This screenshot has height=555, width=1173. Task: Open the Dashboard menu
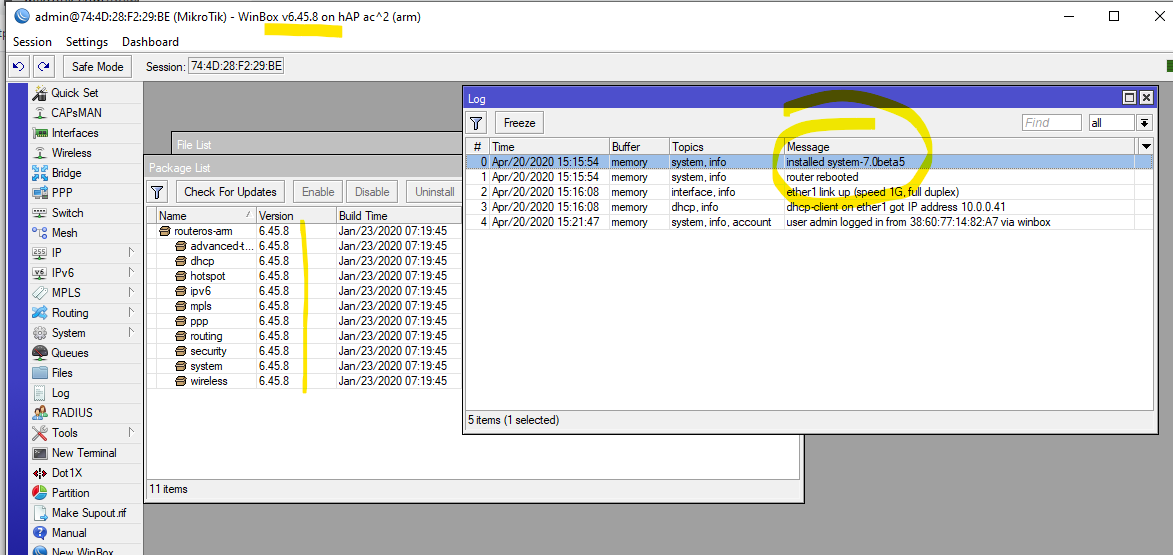pyautogui.click(x=150, y=42)
